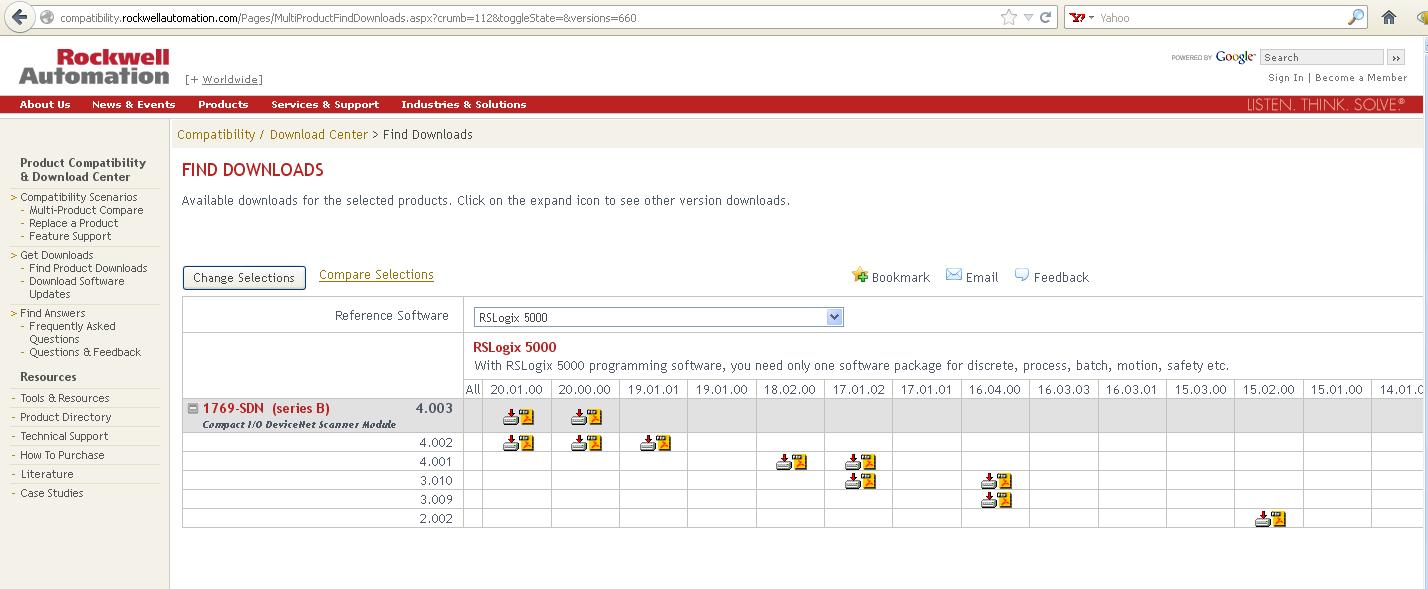Viewport: 1428px width, 589px height.
Task: Open Find Product Downloads in the sidebar
Action: [88, 268]
